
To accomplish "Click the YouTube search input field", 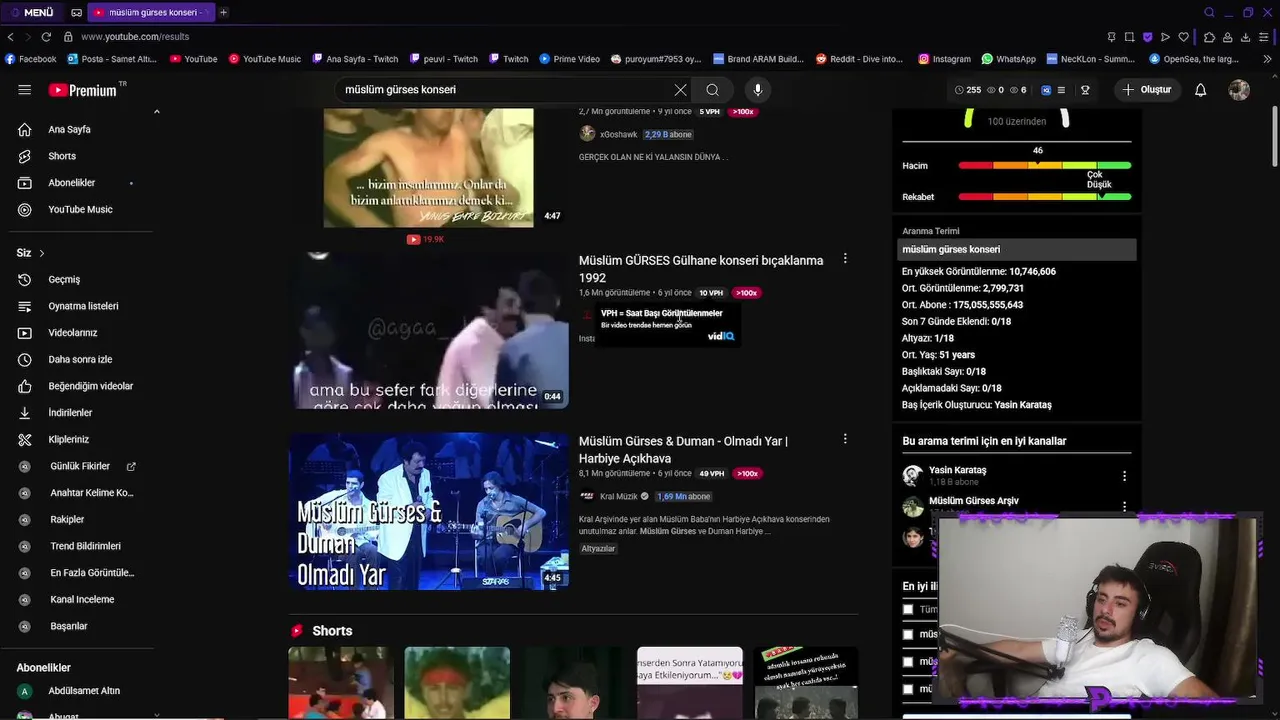I will [x=505, y=90].
